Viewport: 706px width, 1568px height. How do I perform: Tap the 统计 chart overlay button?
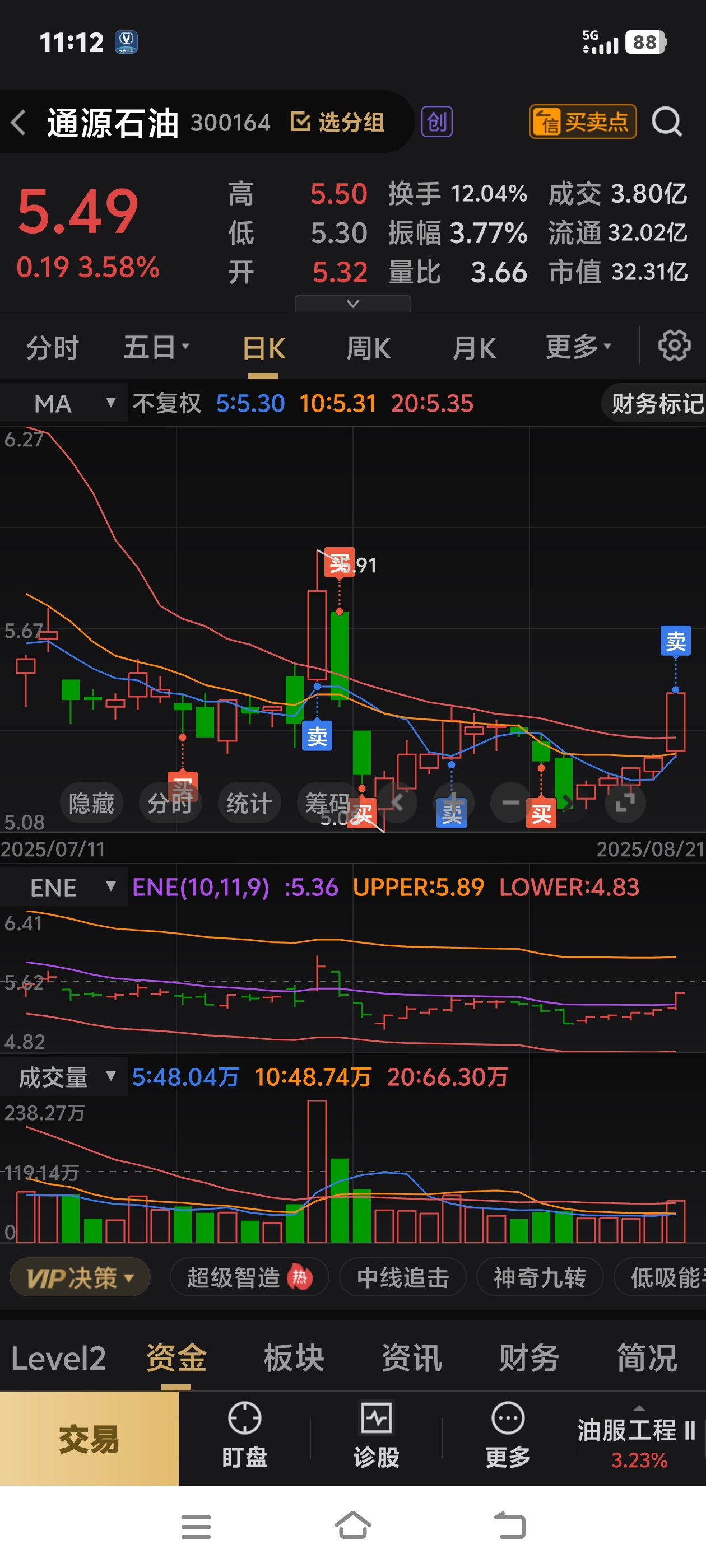tap(249, 803)
